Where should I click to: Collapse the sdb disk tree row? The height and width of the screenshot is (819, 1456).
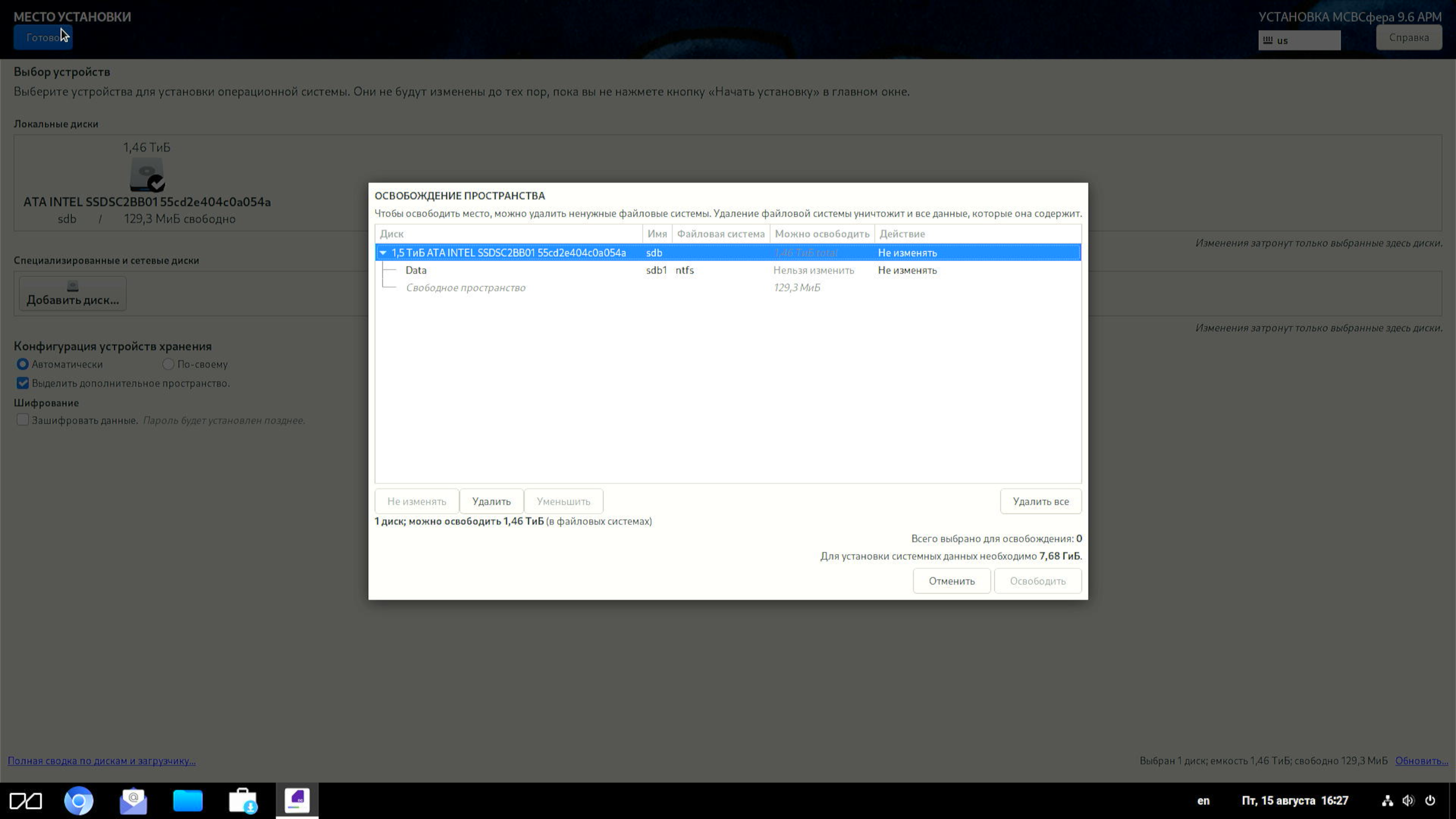pyautogui.click(x=383, y=253)
